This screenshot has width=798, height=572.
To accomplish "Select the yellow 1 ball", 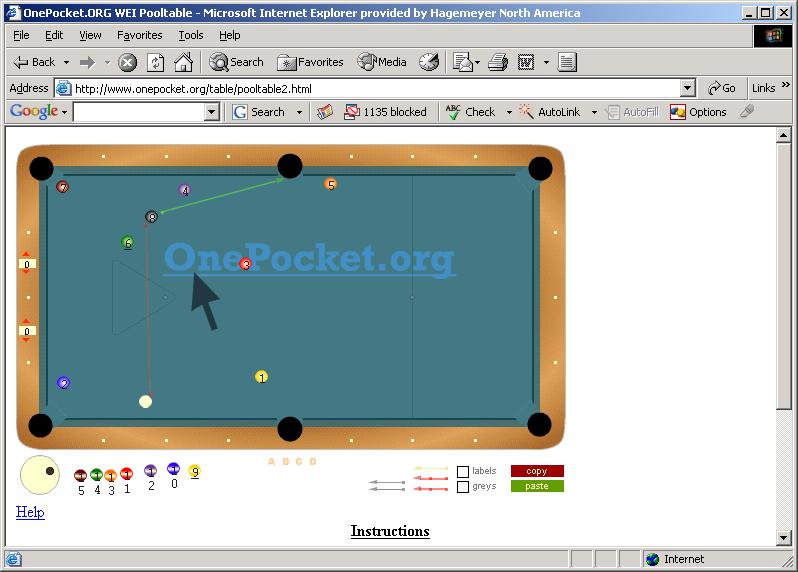I will (x=262, y=377).
